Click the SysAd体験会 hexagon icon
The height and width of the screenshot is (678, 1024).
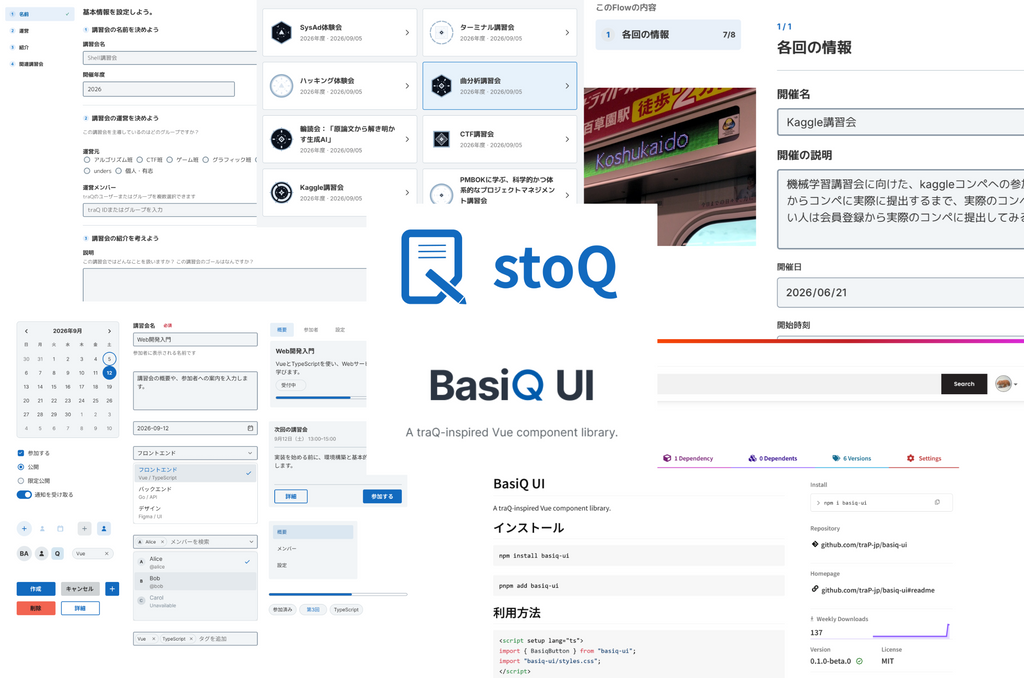tap(281, 33)
